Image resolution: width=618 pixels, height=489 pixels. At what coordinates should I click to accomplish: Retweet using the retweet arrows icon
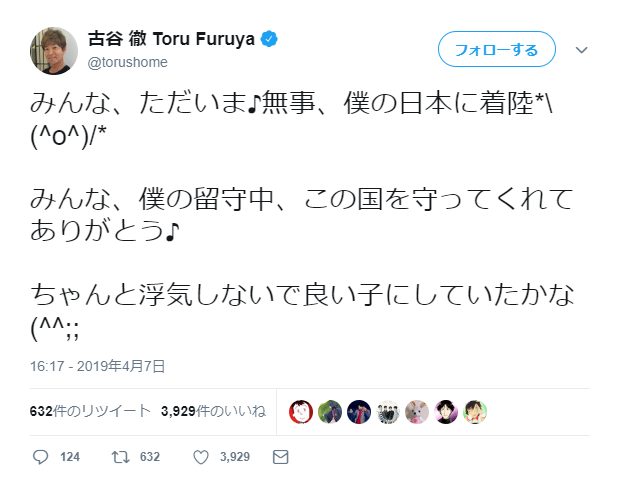120,457
